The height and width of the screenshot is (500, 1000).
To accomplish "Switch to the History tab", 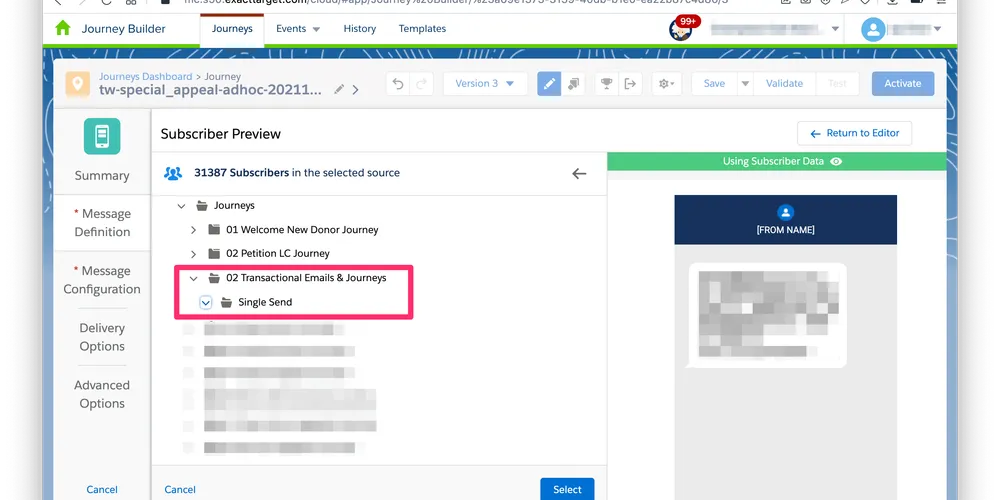I will pyautogui.click(x=360, y=29).
